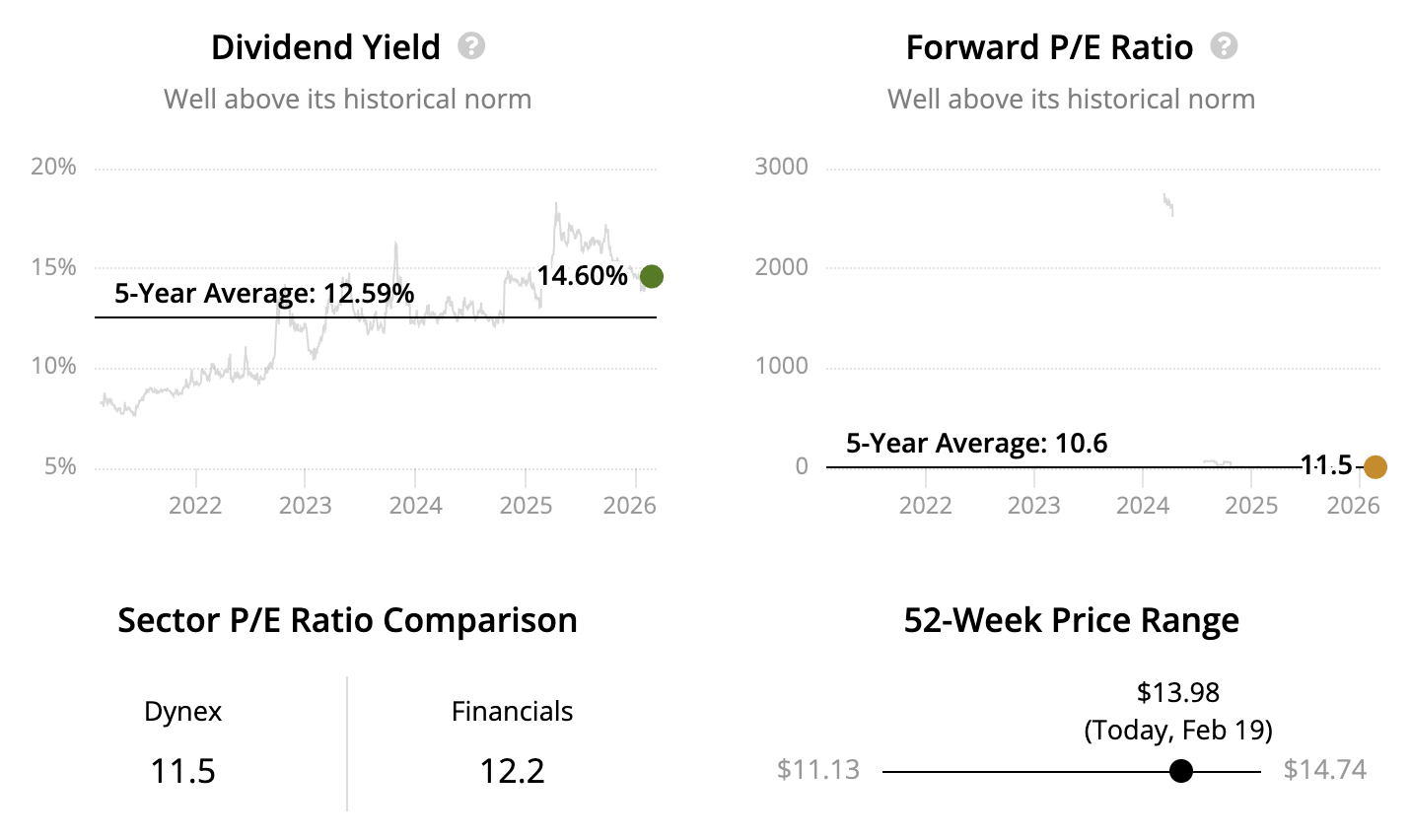
Task: Click the Dynex P/E value 11.5
Action: click(x=182, y=771)
